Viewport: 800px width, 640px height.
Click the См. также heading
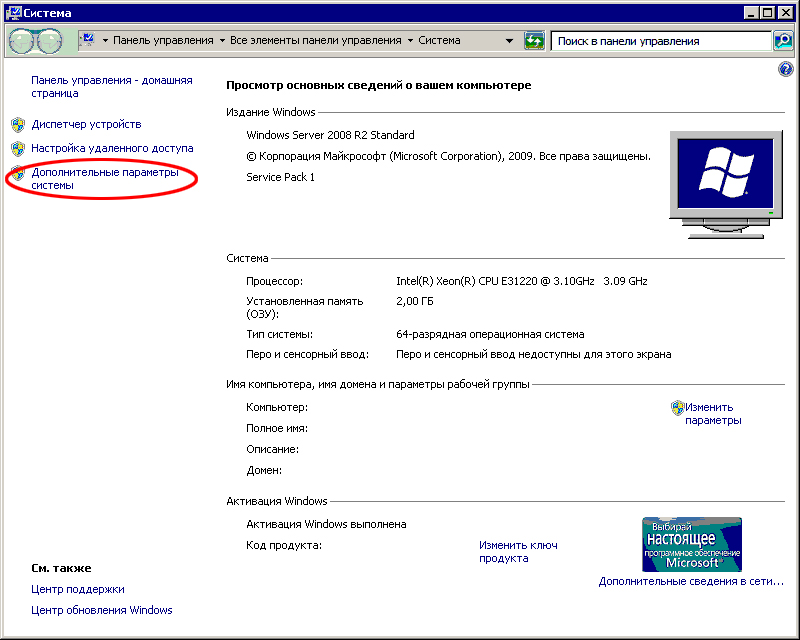61,569
